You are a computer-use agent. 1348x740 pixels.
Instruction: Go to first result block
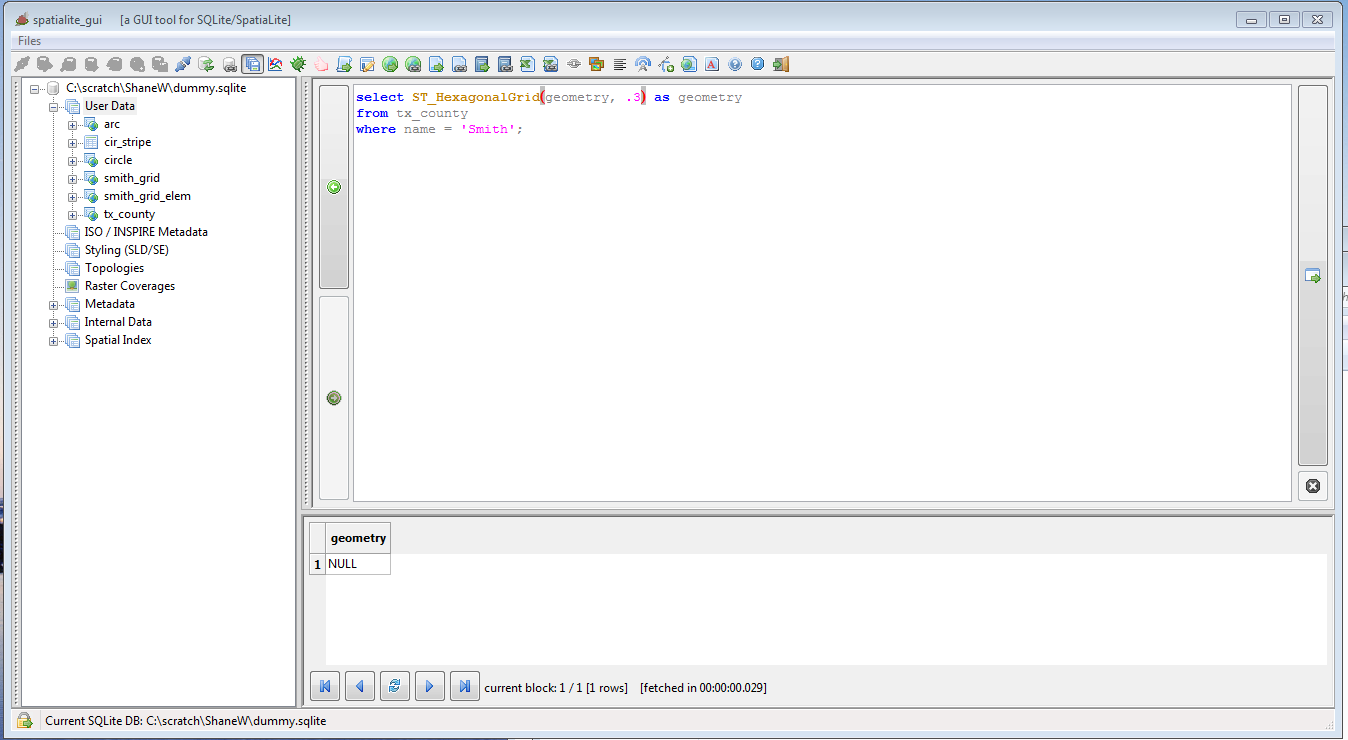[325, 687]
